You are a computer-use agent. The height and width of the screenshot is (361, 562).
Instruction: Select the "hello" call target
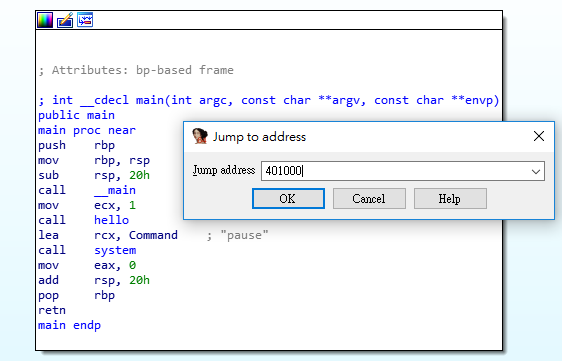(x=111, y=220)
